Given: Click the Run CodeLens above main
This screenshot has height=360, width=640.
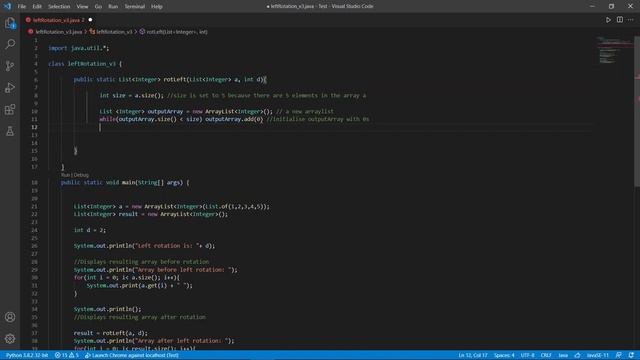Looking at the screenshot, I should click(x=65, y=175).
